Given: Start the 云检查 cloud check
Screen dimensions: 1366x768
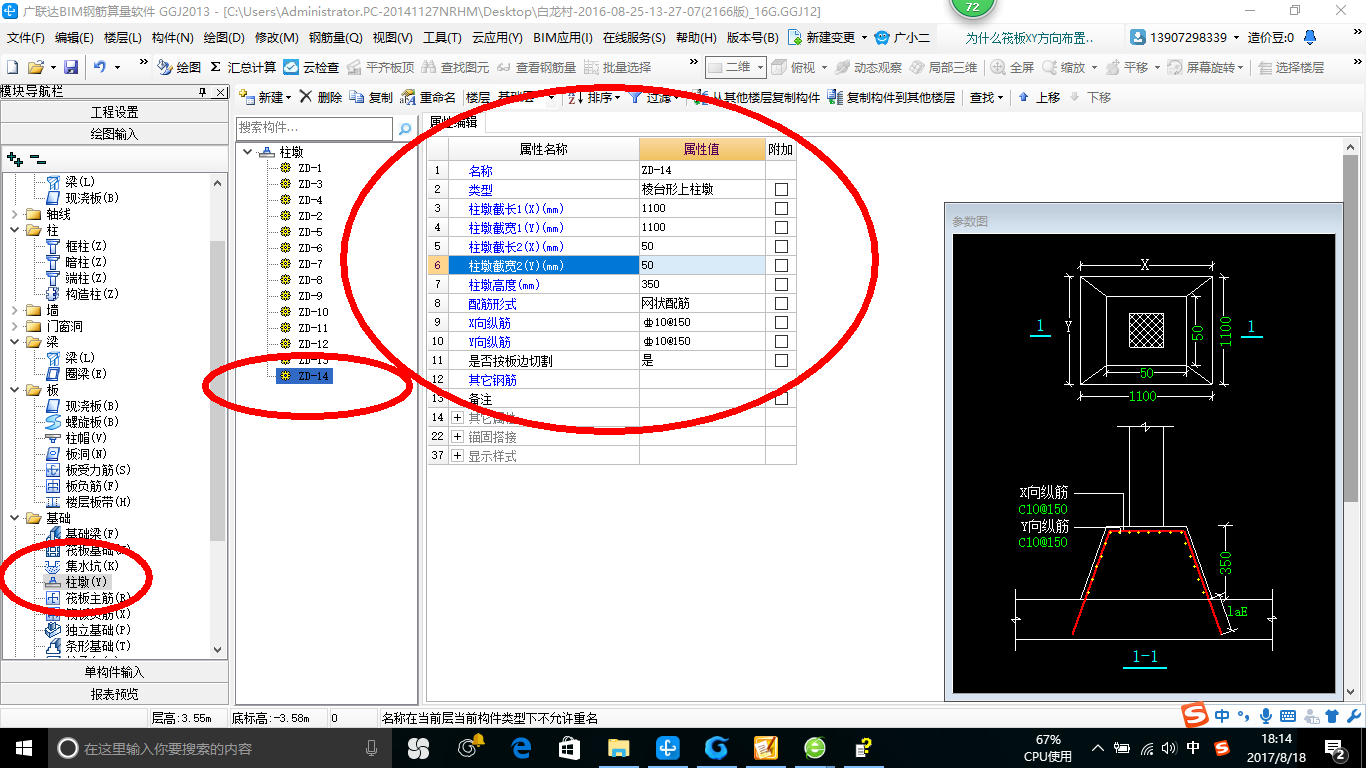Looking at the screenshot, I should tap(311, 67).
